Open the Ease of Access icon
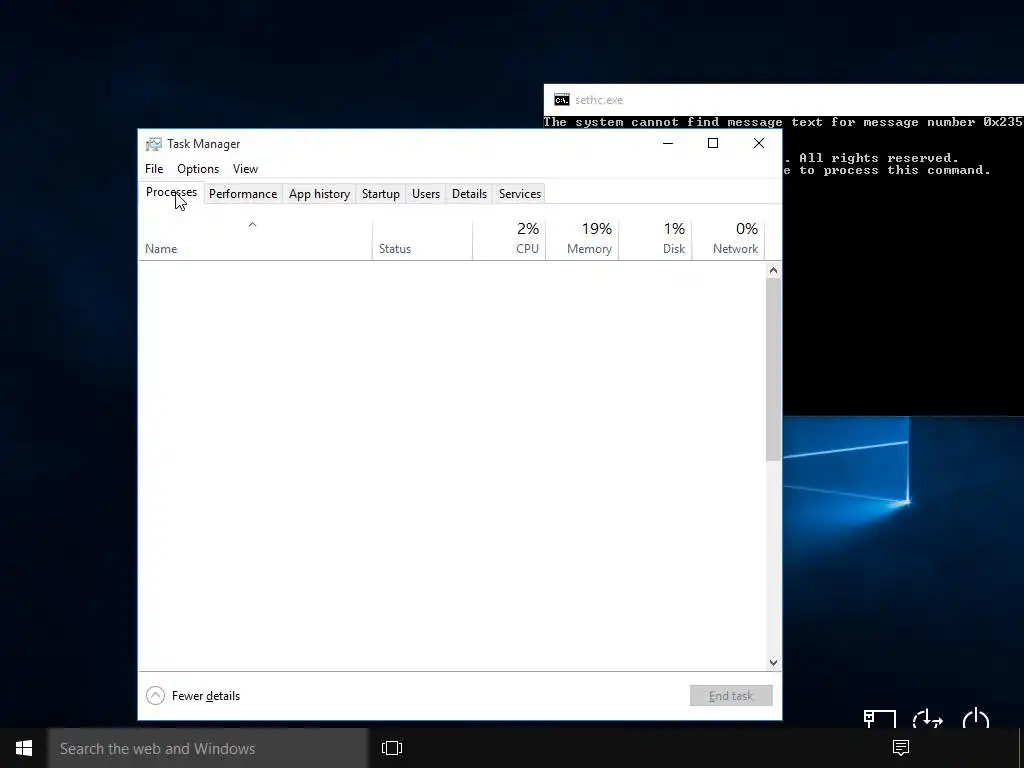This screenshot has height=768, width=1024. point(927,718)
